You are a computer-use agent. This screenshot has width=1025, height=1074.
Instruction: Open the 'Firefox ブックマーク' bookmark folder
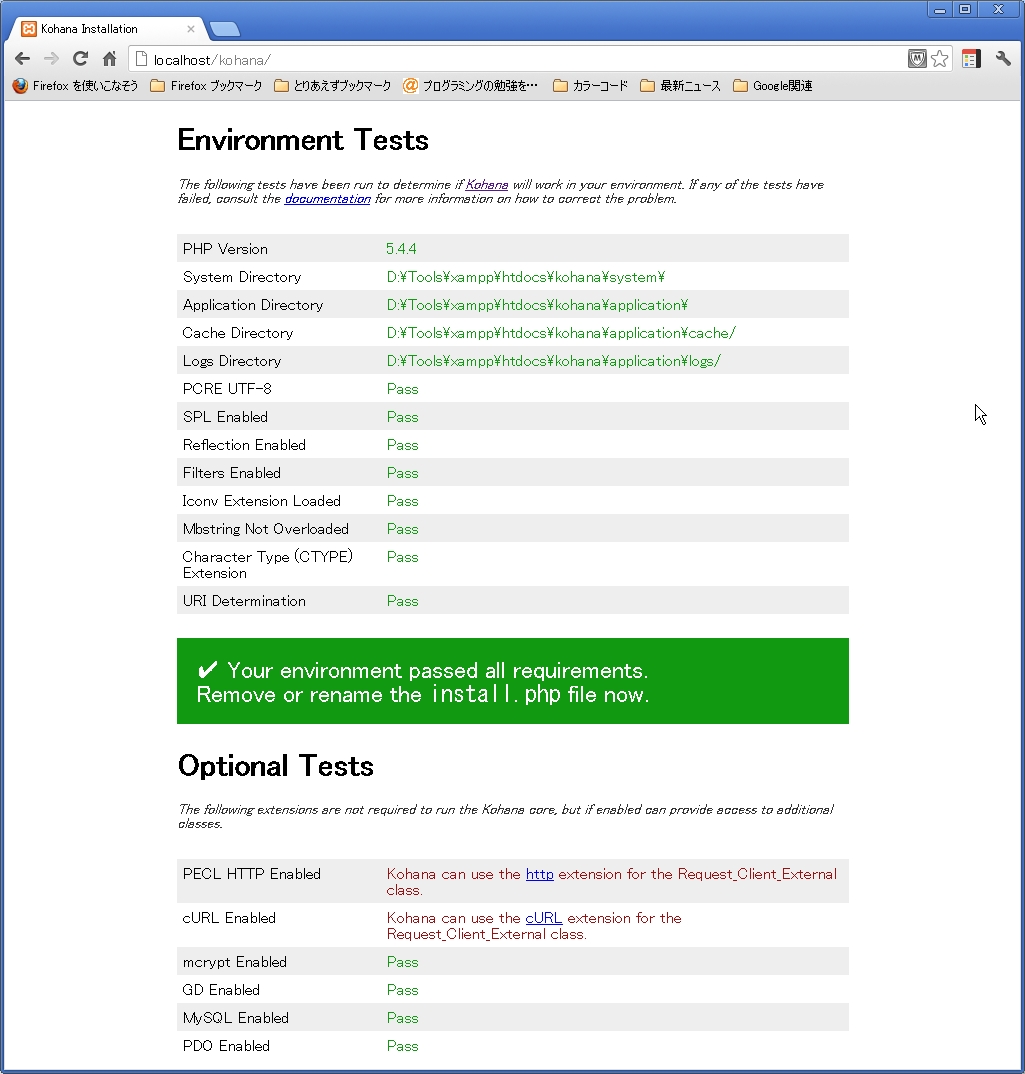click(x=206, y=86)
